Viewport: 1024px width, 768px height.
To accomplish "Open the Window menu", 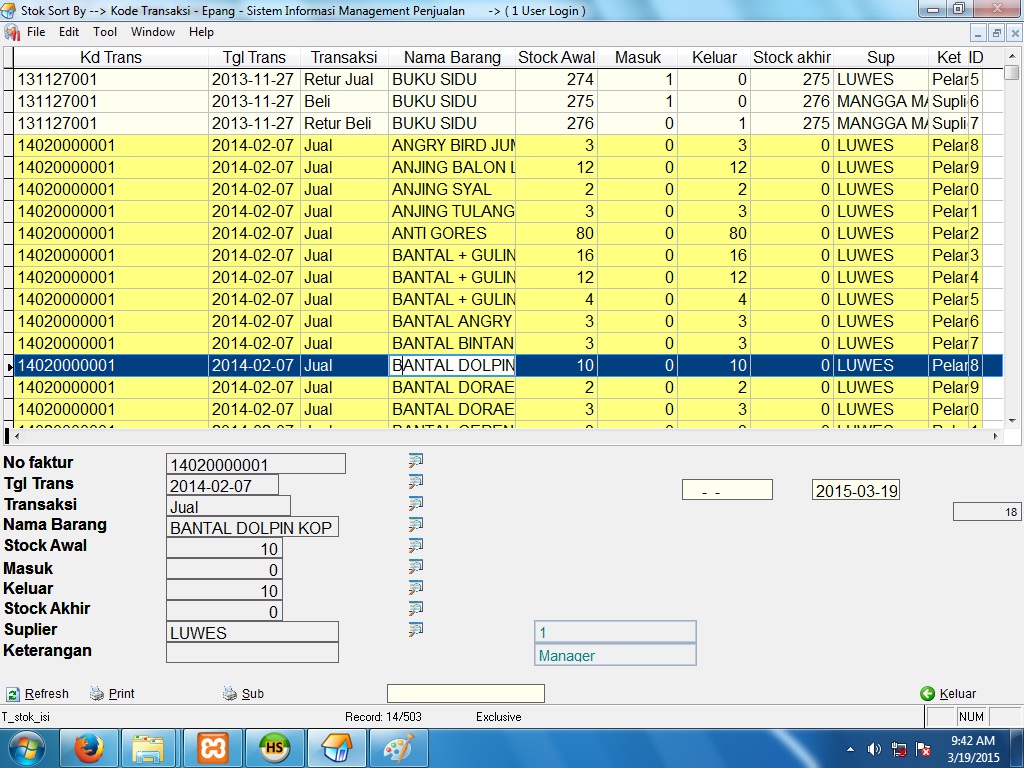I will coord(152,32).
